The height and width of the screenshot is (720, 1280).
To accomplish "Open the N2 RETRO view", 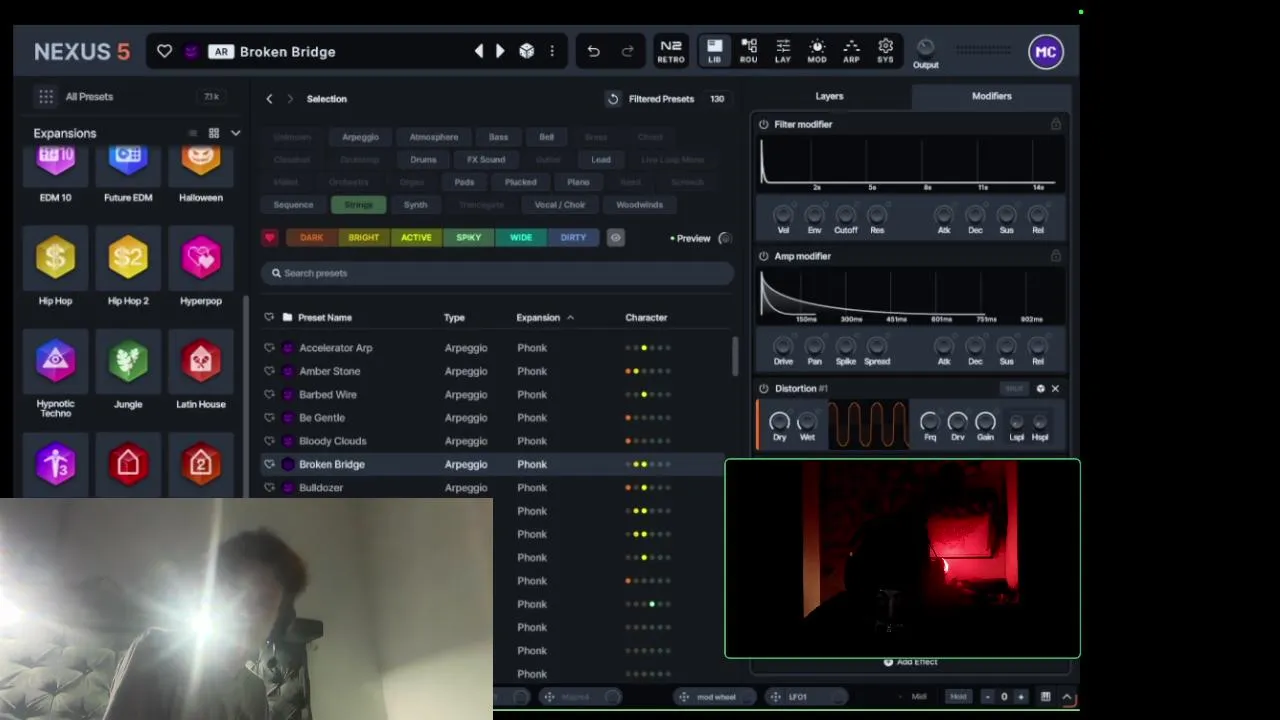I will tap(671, 51).
